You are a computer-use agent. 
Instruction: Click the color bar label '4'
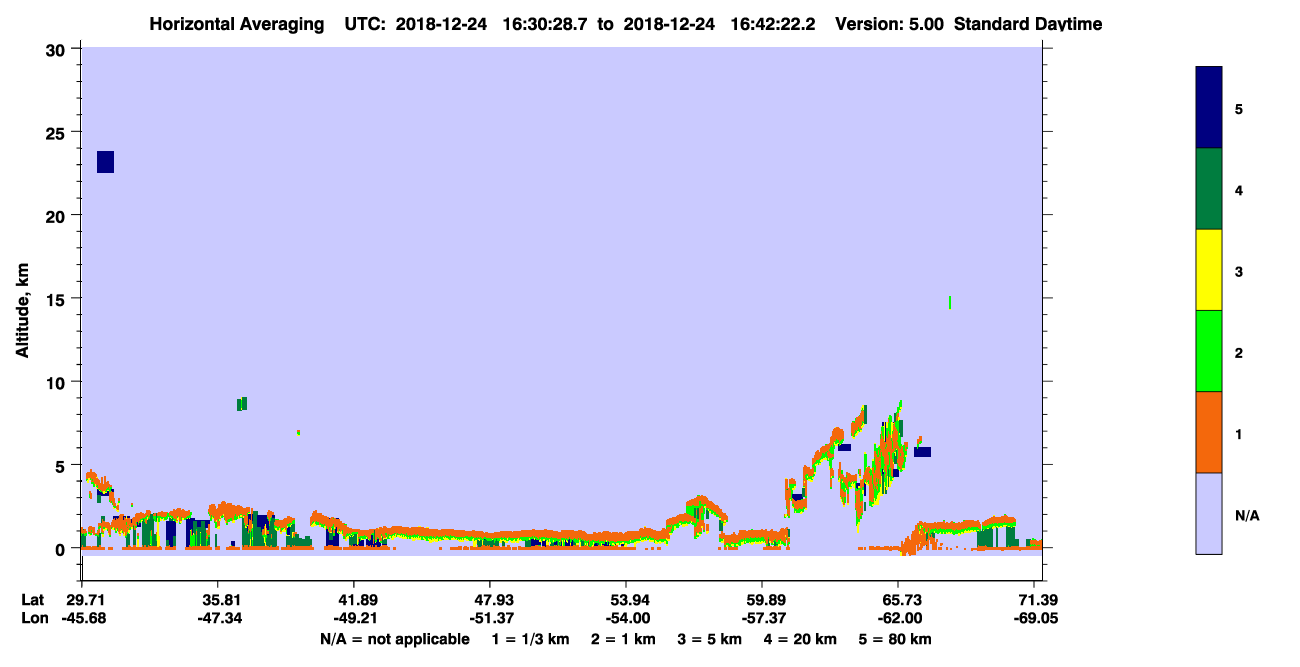coord(1239,189)
